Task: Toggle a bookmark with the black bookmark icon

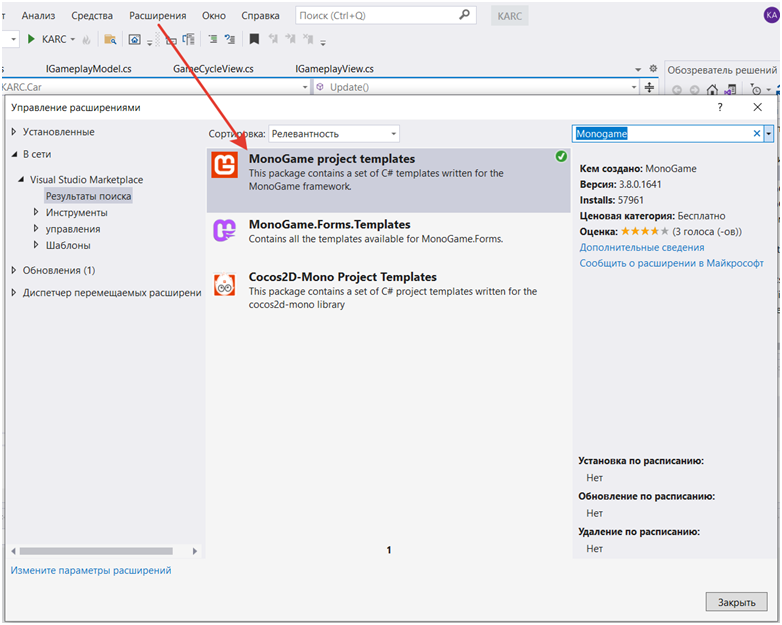Action: pos(254,39)
